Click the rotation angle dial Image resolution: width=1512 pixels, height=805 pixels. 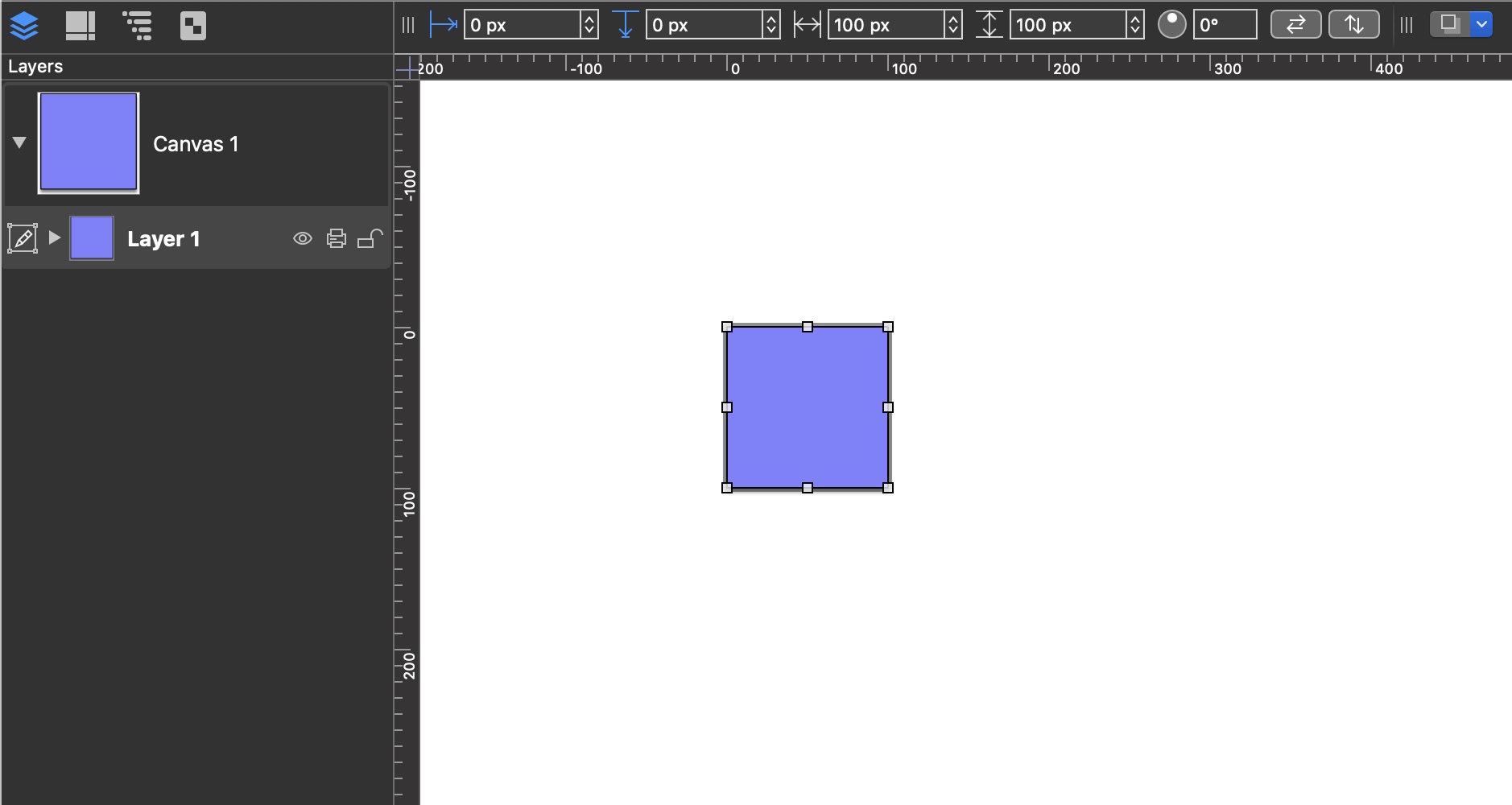click(x=1171, y=25)
